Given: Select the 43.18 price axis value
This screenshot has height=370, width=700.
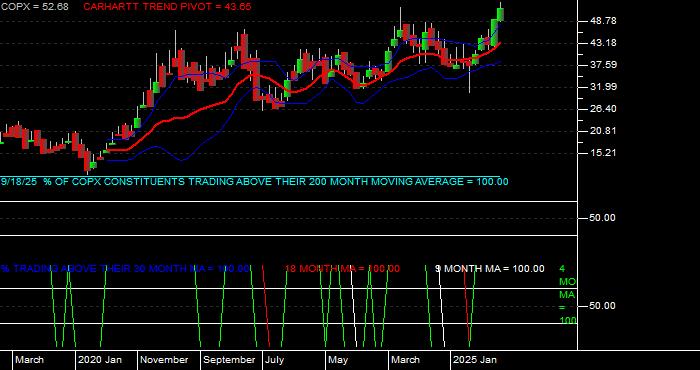Looking at the screenshot, I should coord(603,43).
